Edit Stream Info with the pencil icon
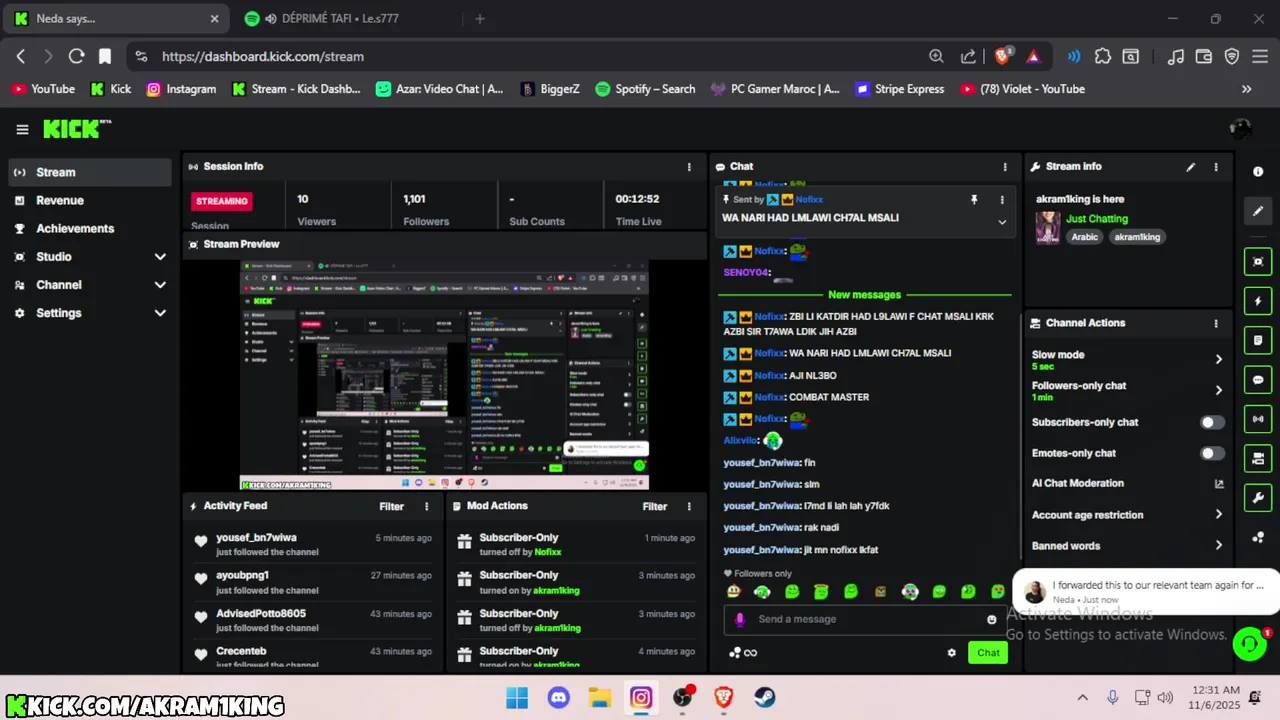 point(1190,167)
